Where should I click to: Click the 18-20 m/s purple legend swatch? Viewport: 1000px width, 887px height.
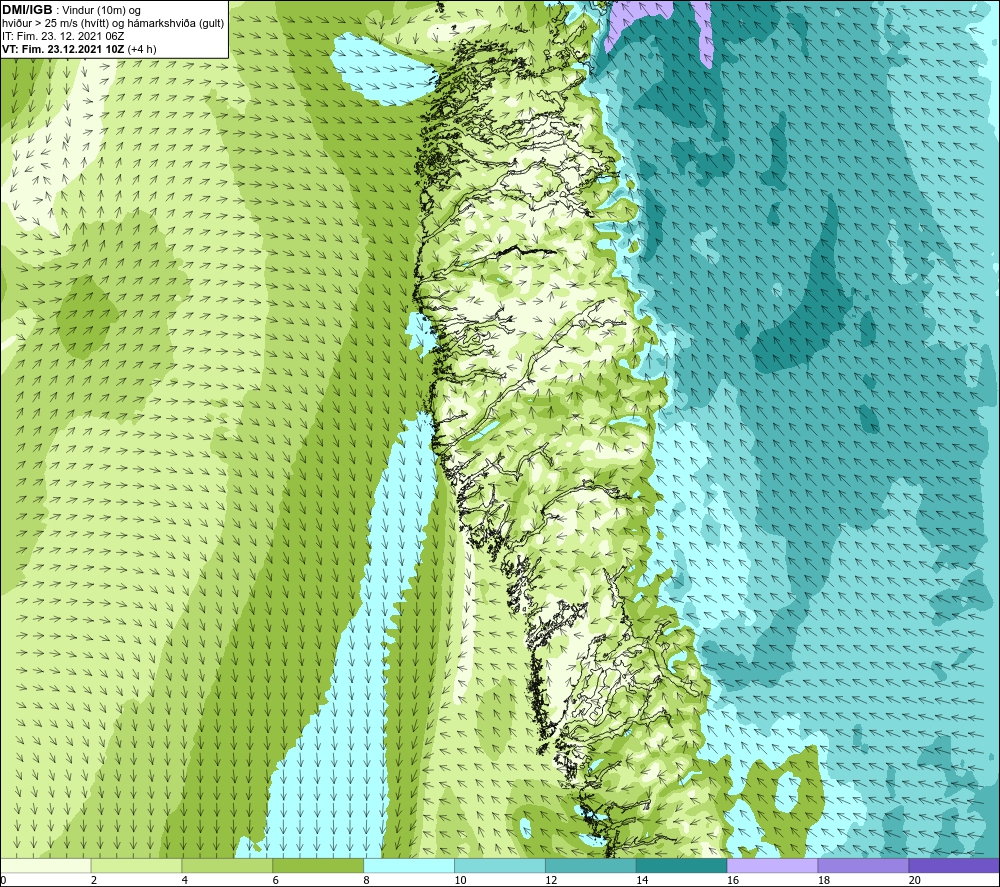click(x=863, y=865)
